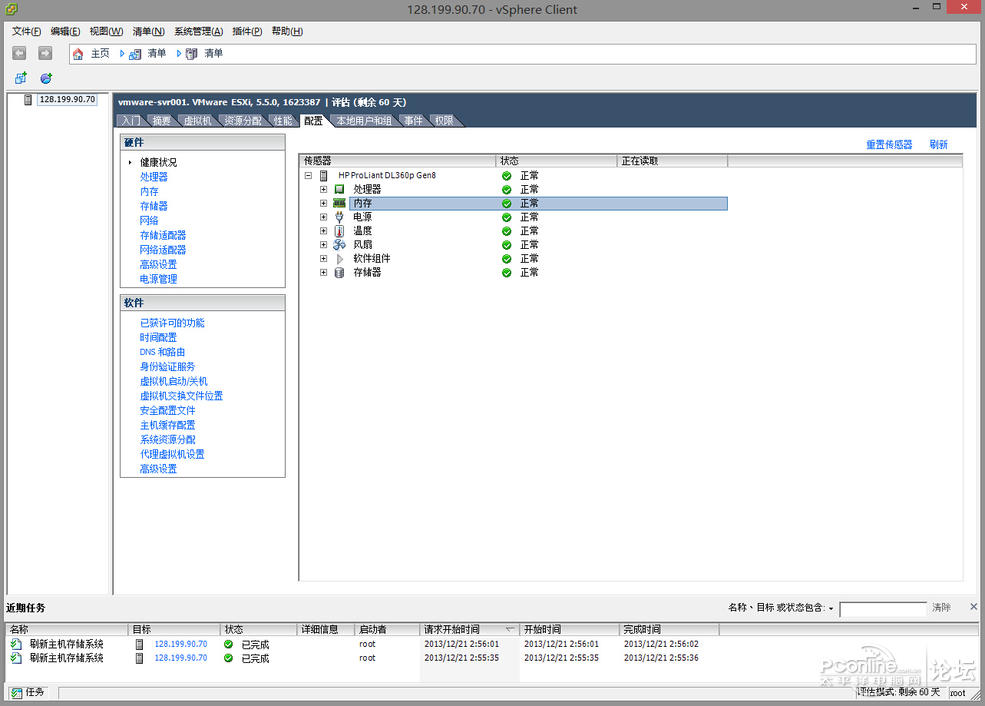Open DNS 和路由 software link
Viewport: 985px width, 706px height.
click(162, 352)
